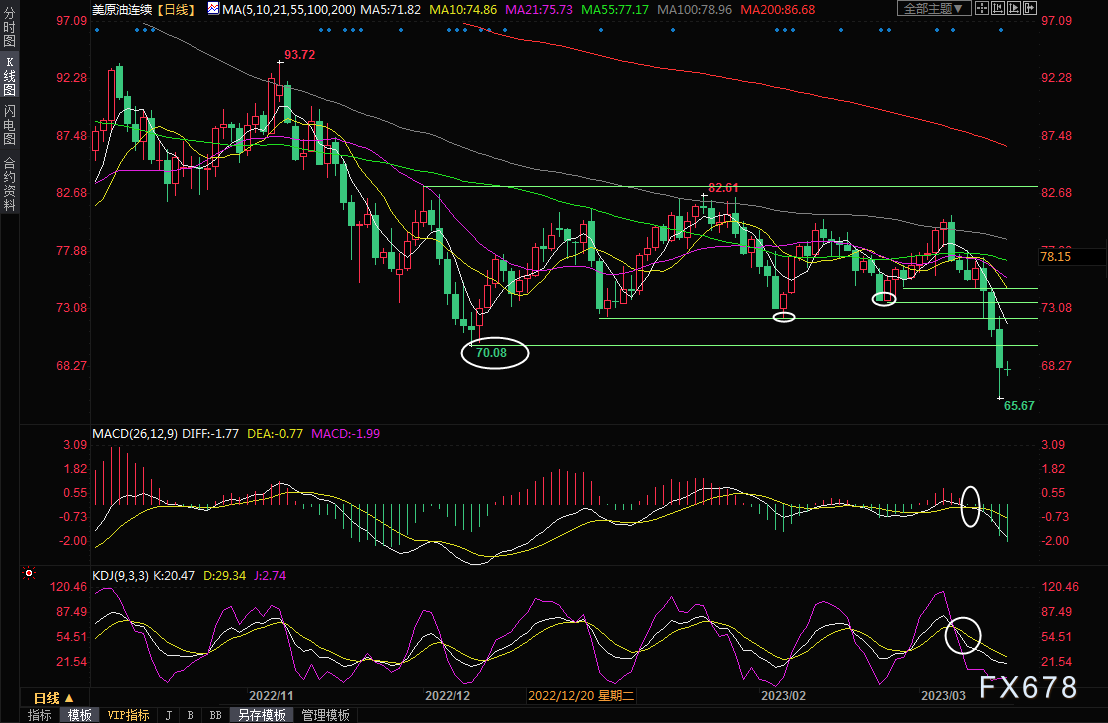This screenshot has height=723, width=1108.
Task: Click the crosshair cursor icon
Action: 982,8
